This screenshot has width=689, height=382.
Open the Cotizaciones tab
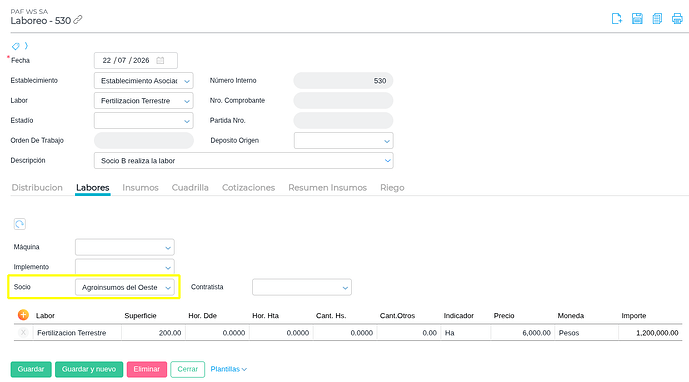(x=248, y=188)
